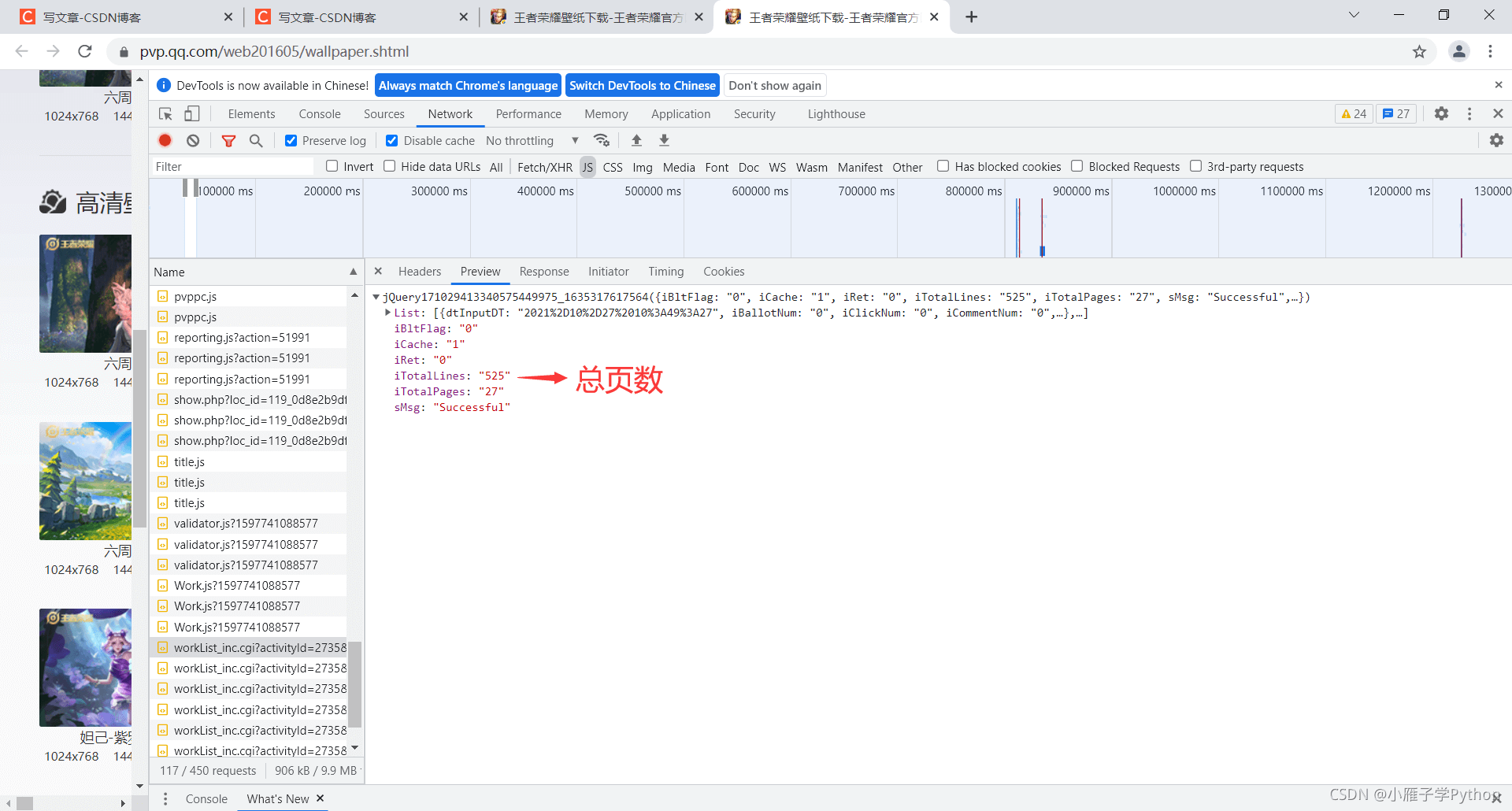
Task: Open network conditions wifi icon
Action: [x=602, y=140]
